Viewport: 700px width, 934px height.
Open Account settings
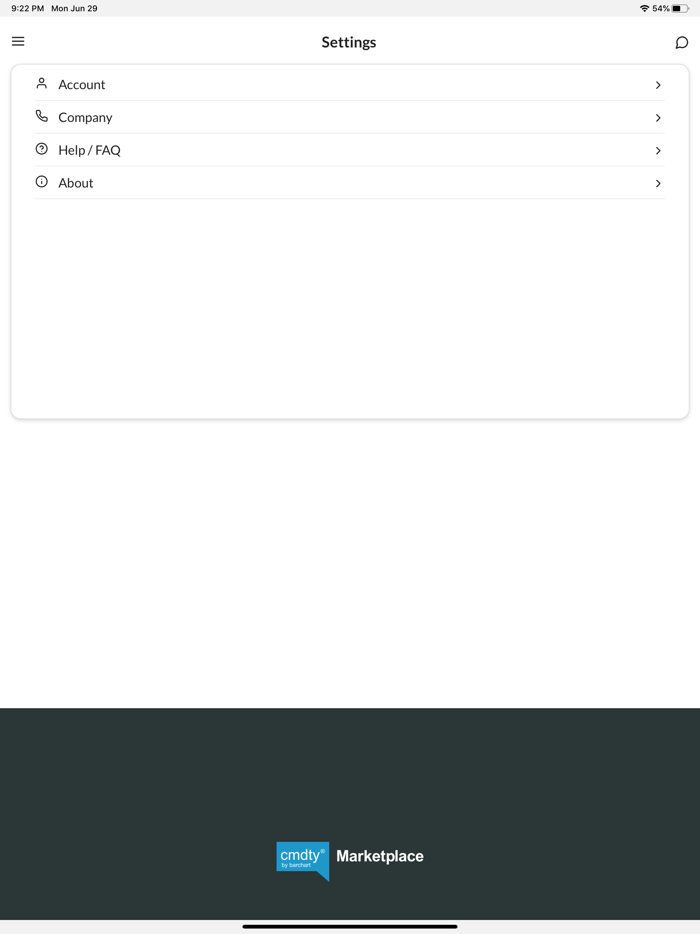click(82, 85)
